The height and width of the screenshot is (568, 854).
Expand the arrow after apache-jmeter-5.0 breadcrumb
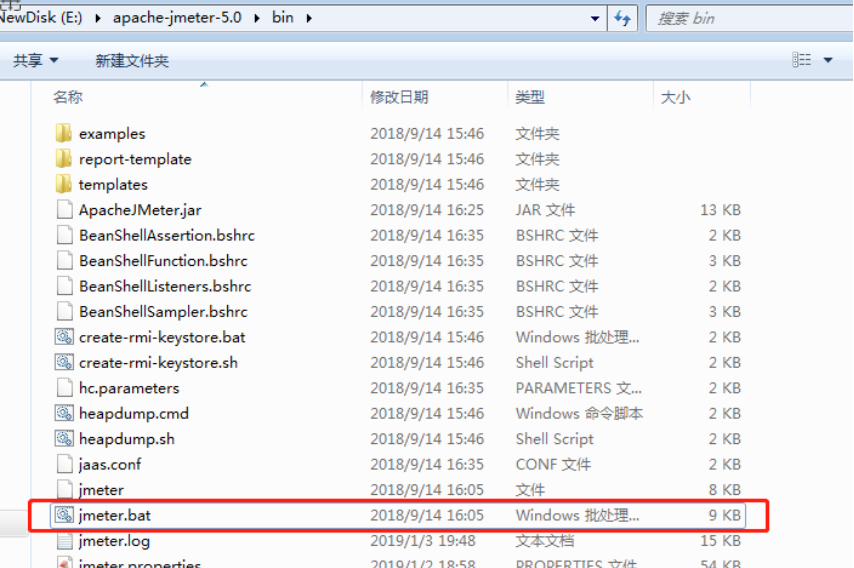(257, 18)
